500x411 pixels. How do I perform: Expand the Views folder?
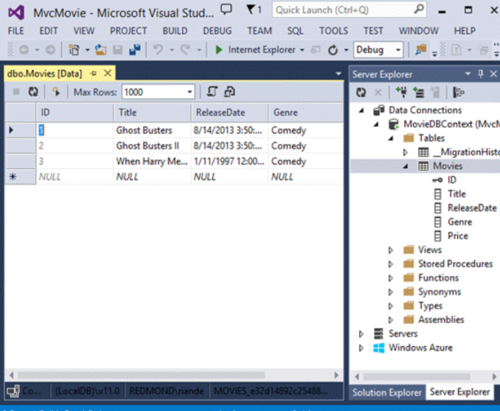391,250
